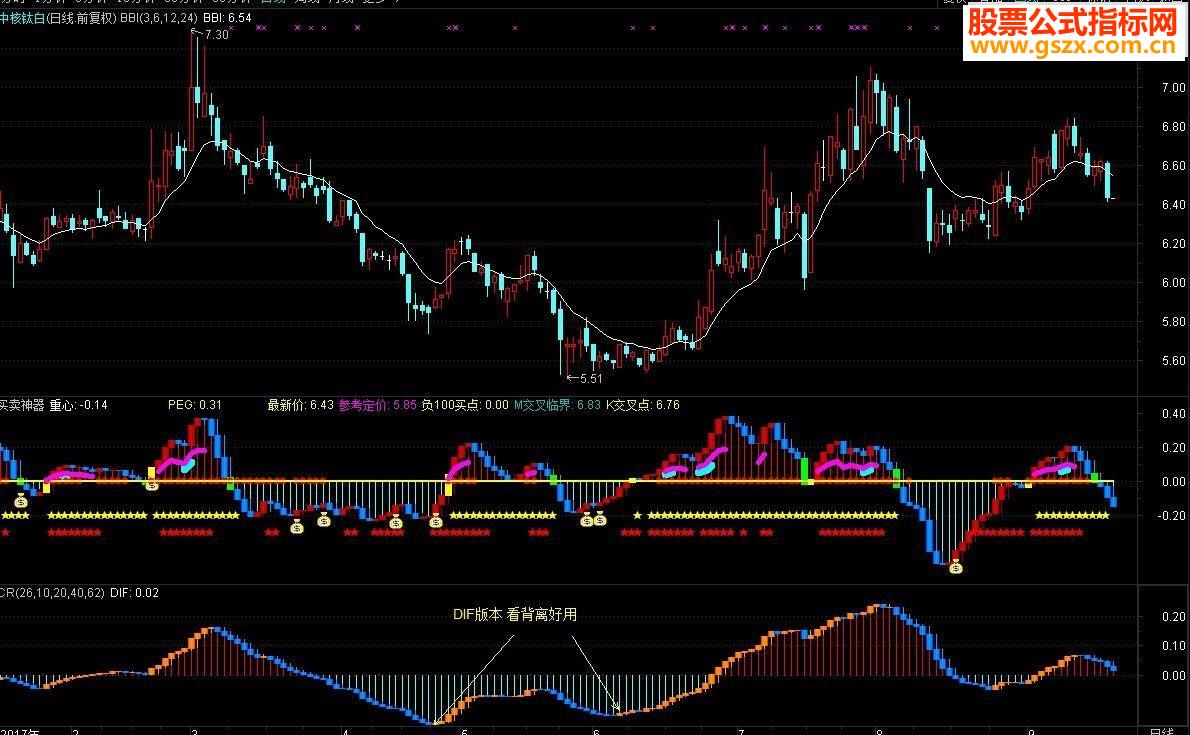Click the 买卖神器 indicator name
Viewport: 1190px width, 735px height.
pos(22,405)
